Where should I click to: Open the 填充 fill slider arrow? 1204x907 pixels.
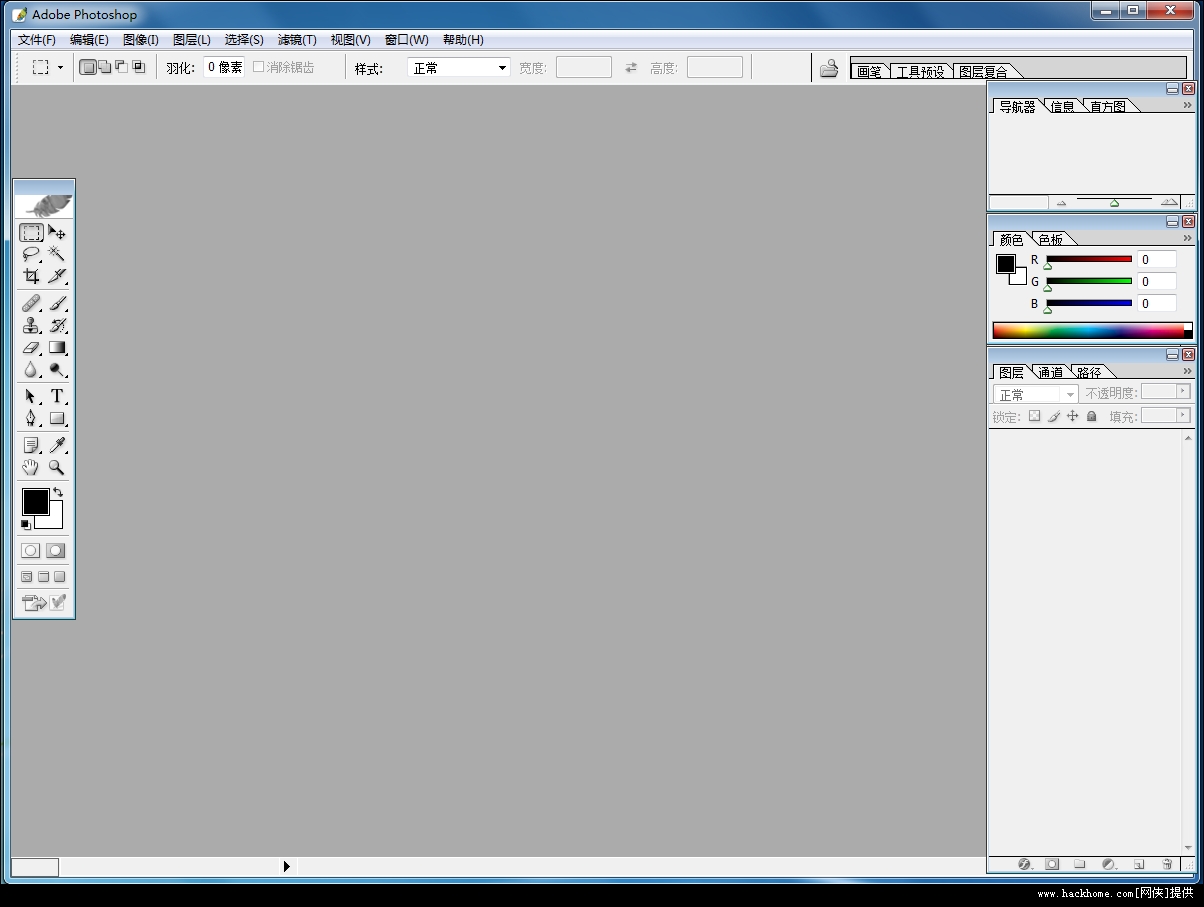point(1184,414)
